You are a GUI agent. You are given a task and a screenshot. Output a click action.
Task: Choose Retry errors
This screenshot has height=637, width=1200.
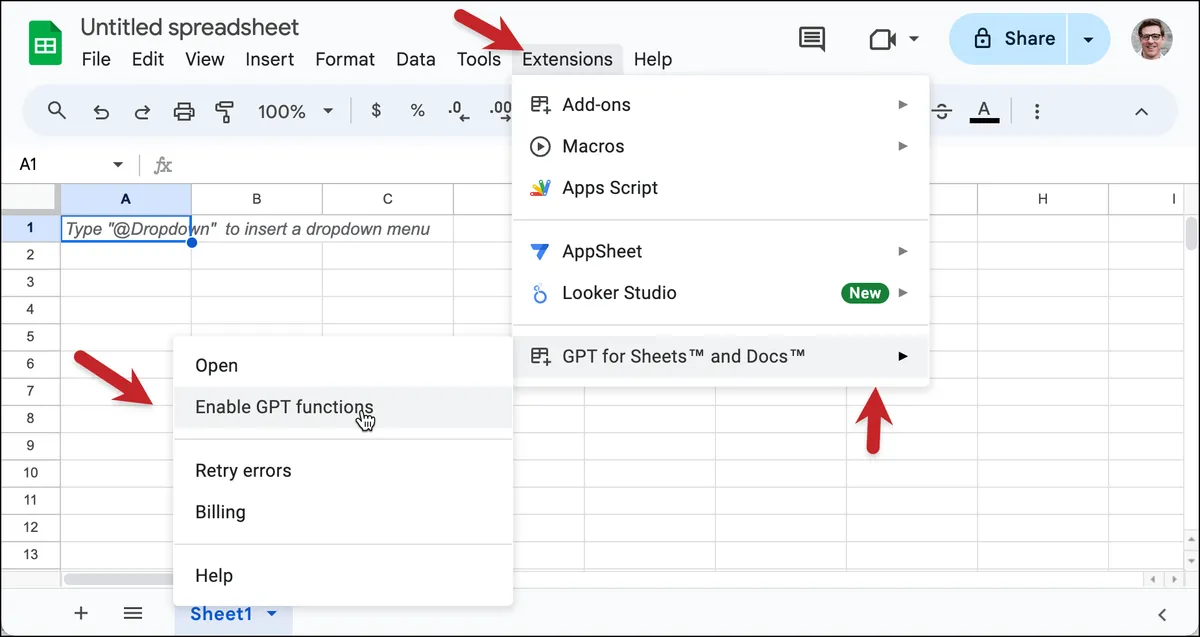point(343,470)
